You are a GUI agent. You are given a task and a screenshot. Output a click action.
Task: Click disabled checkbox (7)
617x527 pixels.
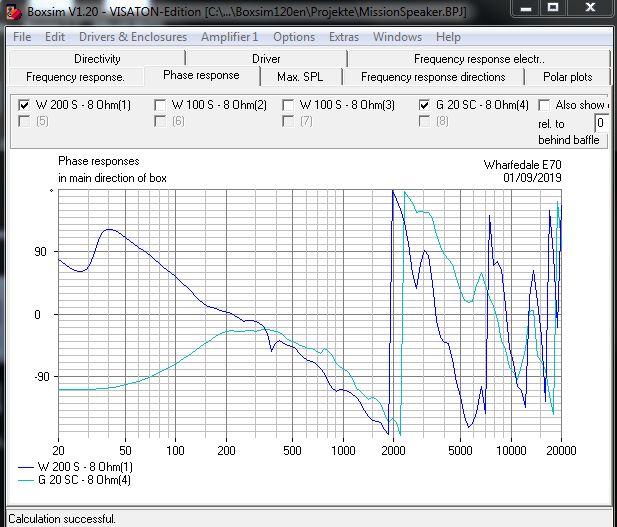288,121
